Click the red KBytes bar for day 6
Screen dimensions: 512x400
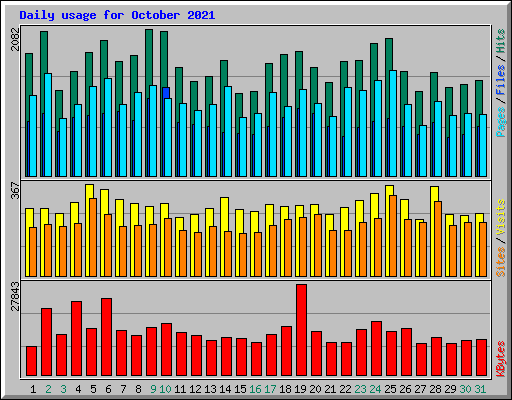click(106, 337)
